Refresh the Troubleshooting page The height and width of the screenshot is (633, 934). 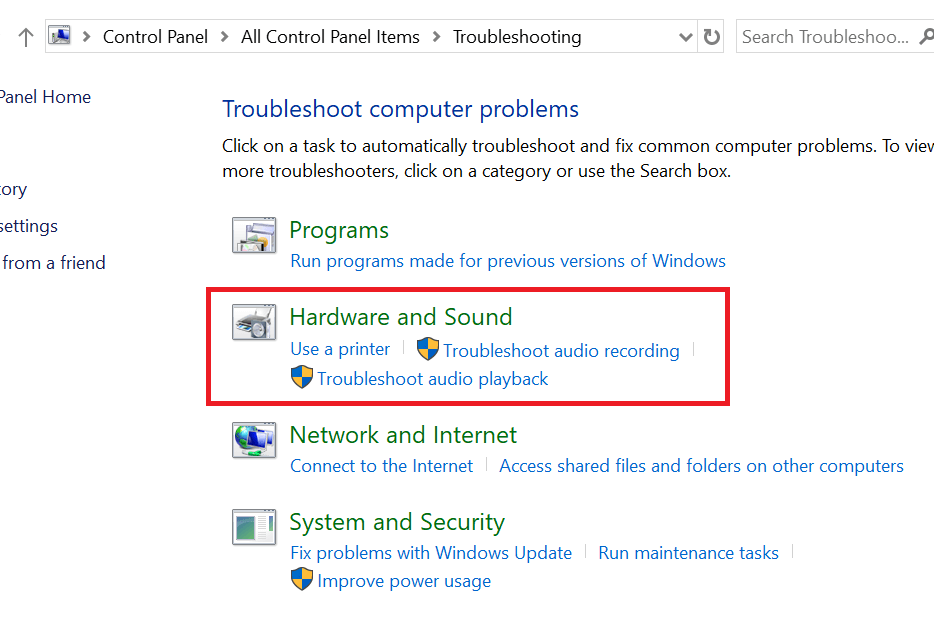tap(711, 37)
